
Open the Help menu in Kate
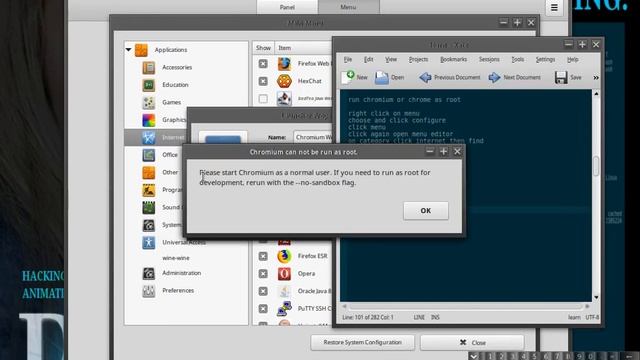(573, 60)
